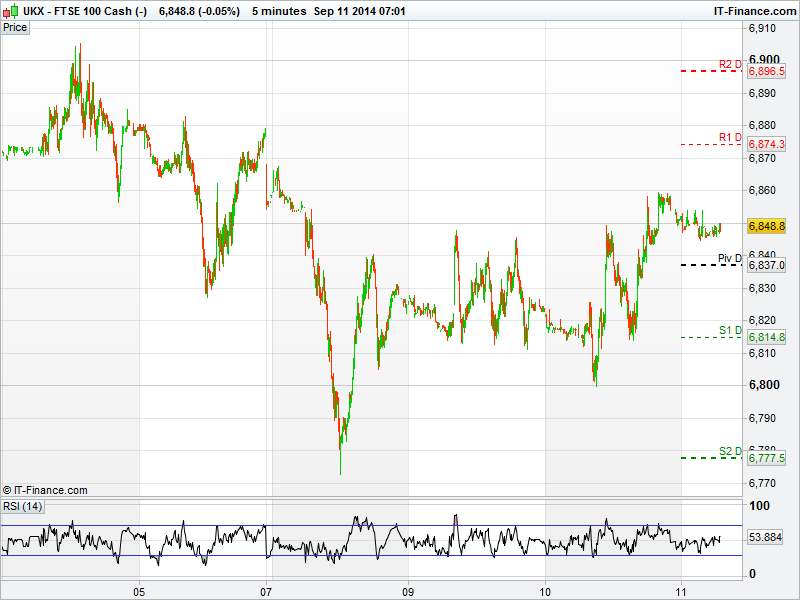Click the 10 date marker on time axis
This screenshot has width=800, height=600.
(x=545, y=591)
